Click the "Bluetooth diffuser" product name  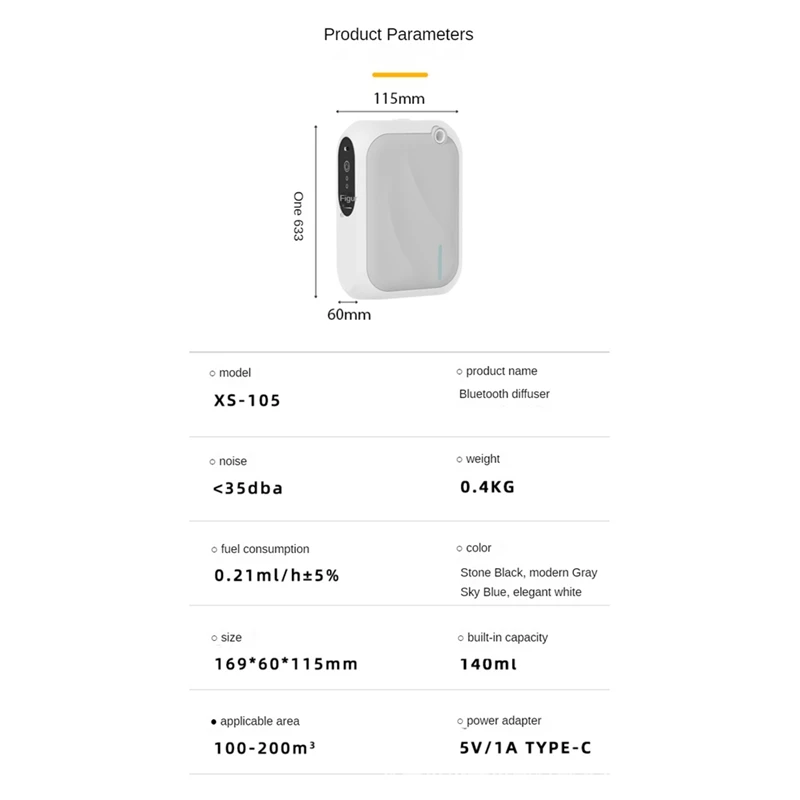tap(504, 394)
